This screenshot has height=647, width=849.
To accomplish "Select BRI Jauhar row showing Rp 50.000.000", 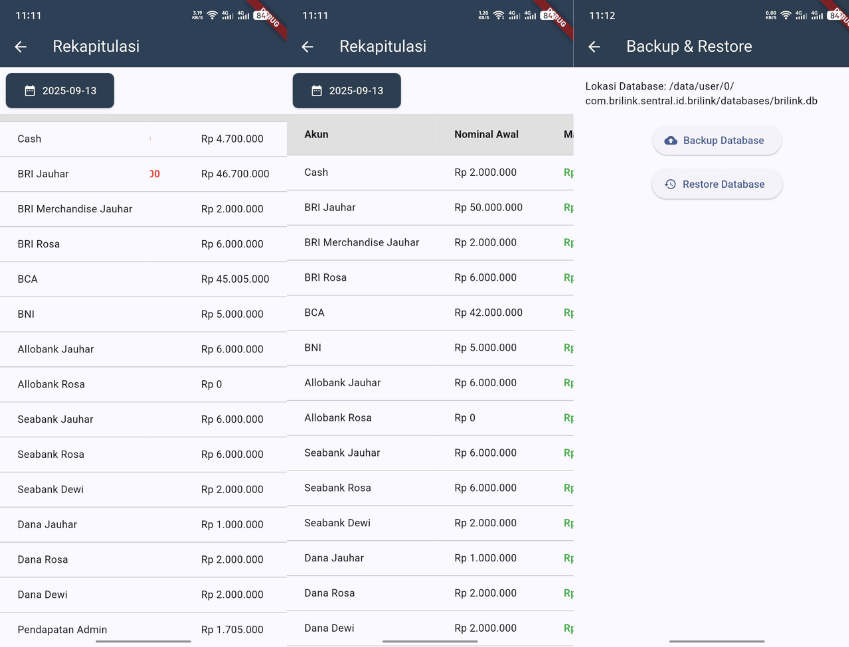I will 430,208.
